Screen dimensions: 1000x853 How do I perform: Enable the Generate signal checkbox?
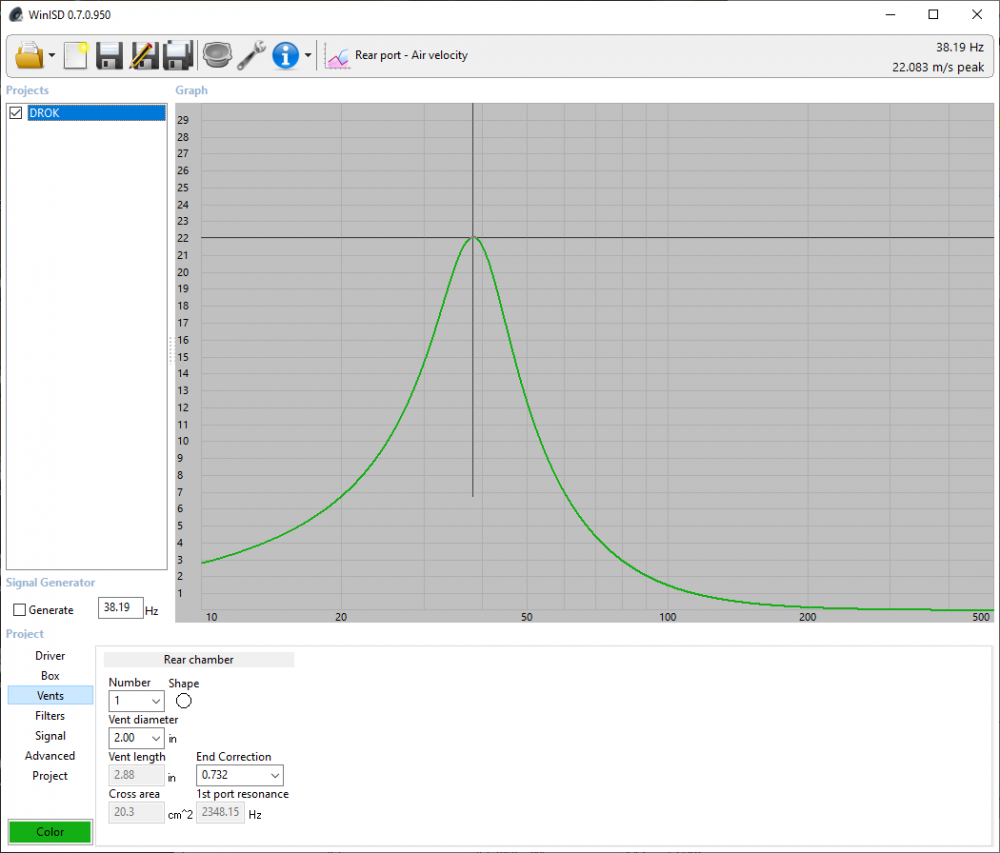(x=19, y=610)
